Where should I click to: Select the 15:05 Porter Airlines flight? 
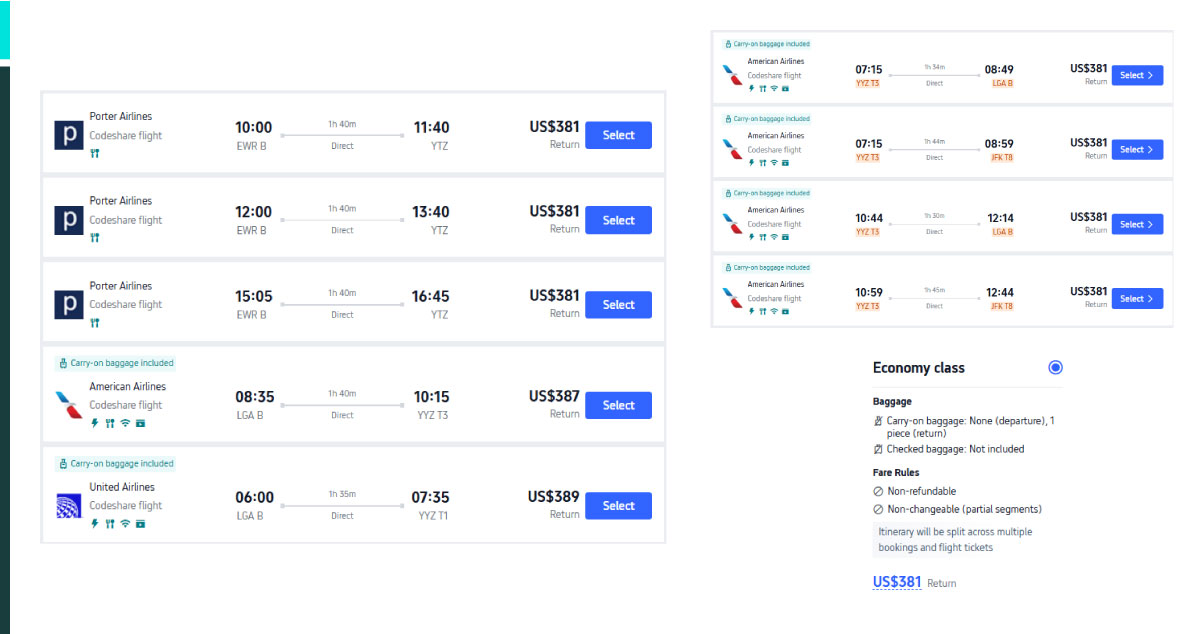(x=618, y=305)
